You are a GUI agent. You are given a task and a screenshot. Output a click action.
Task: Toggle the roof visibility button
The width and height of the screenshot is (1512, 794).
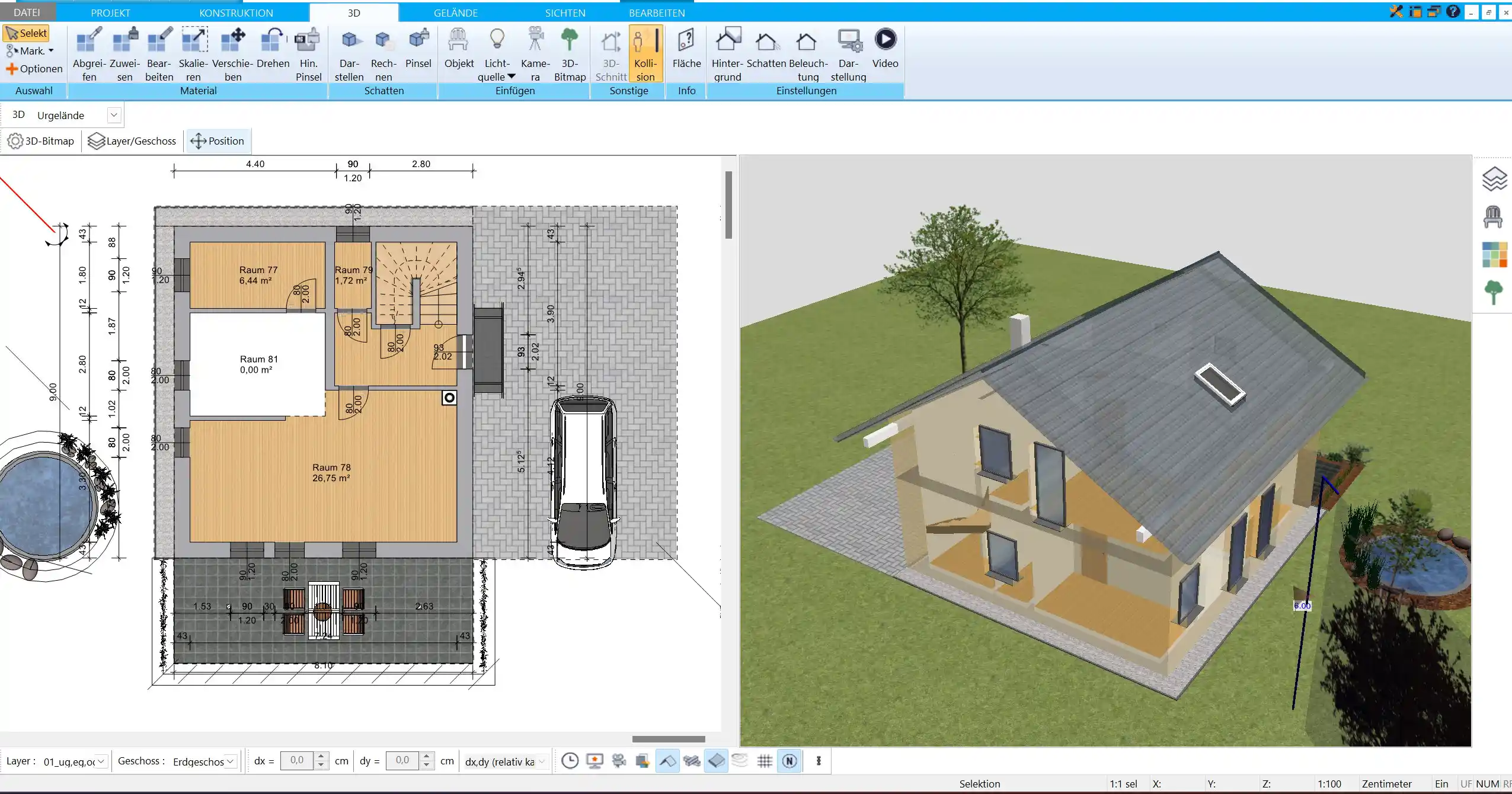point(667,761)
